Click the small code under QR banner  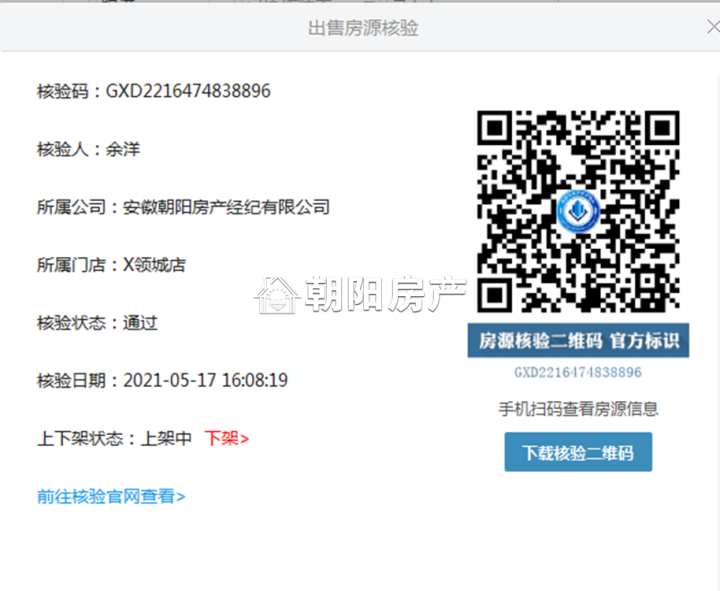coord(578,372)
